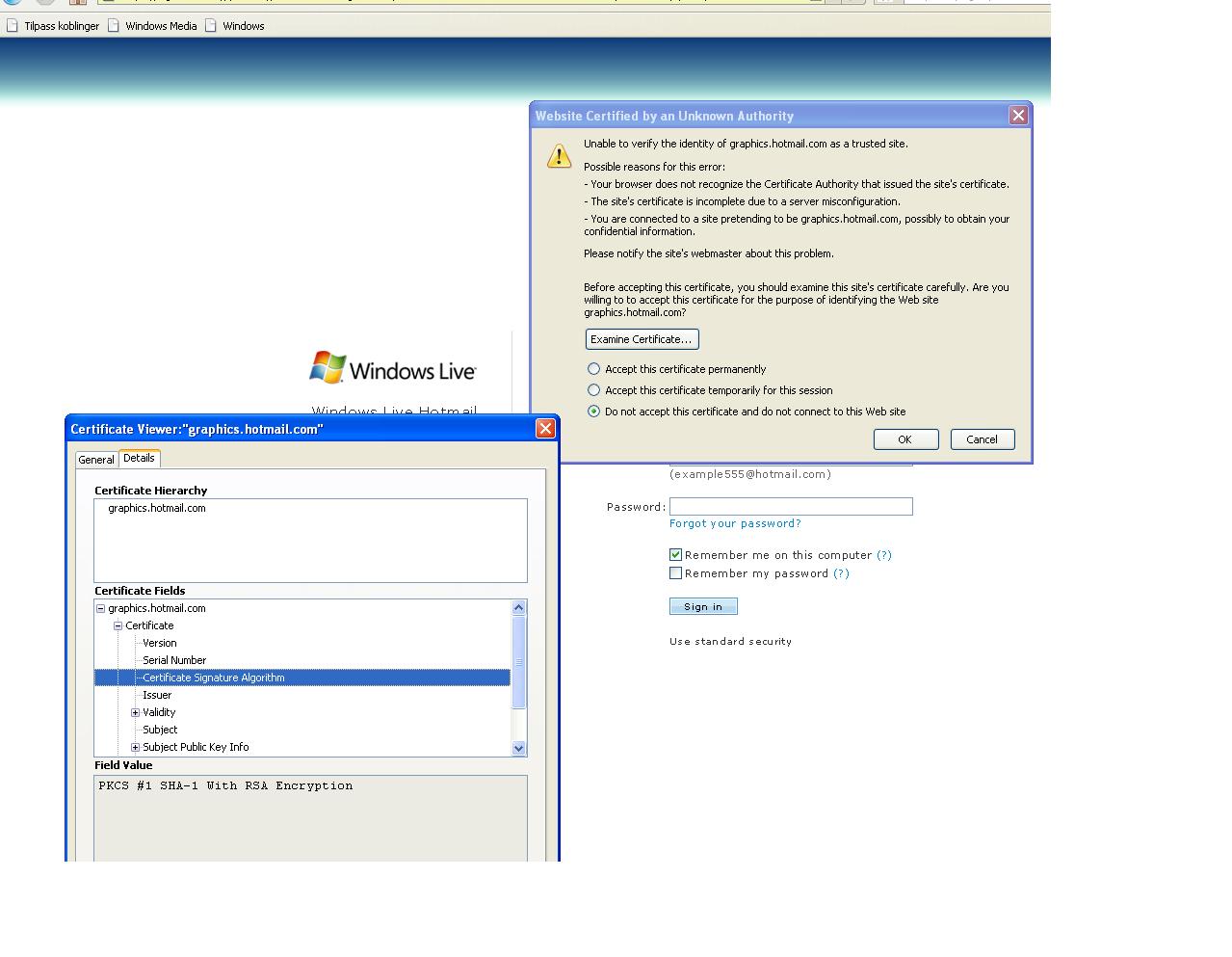
Task: Click the warning icon in certificate dialog
Action: (x=559, y=156)
